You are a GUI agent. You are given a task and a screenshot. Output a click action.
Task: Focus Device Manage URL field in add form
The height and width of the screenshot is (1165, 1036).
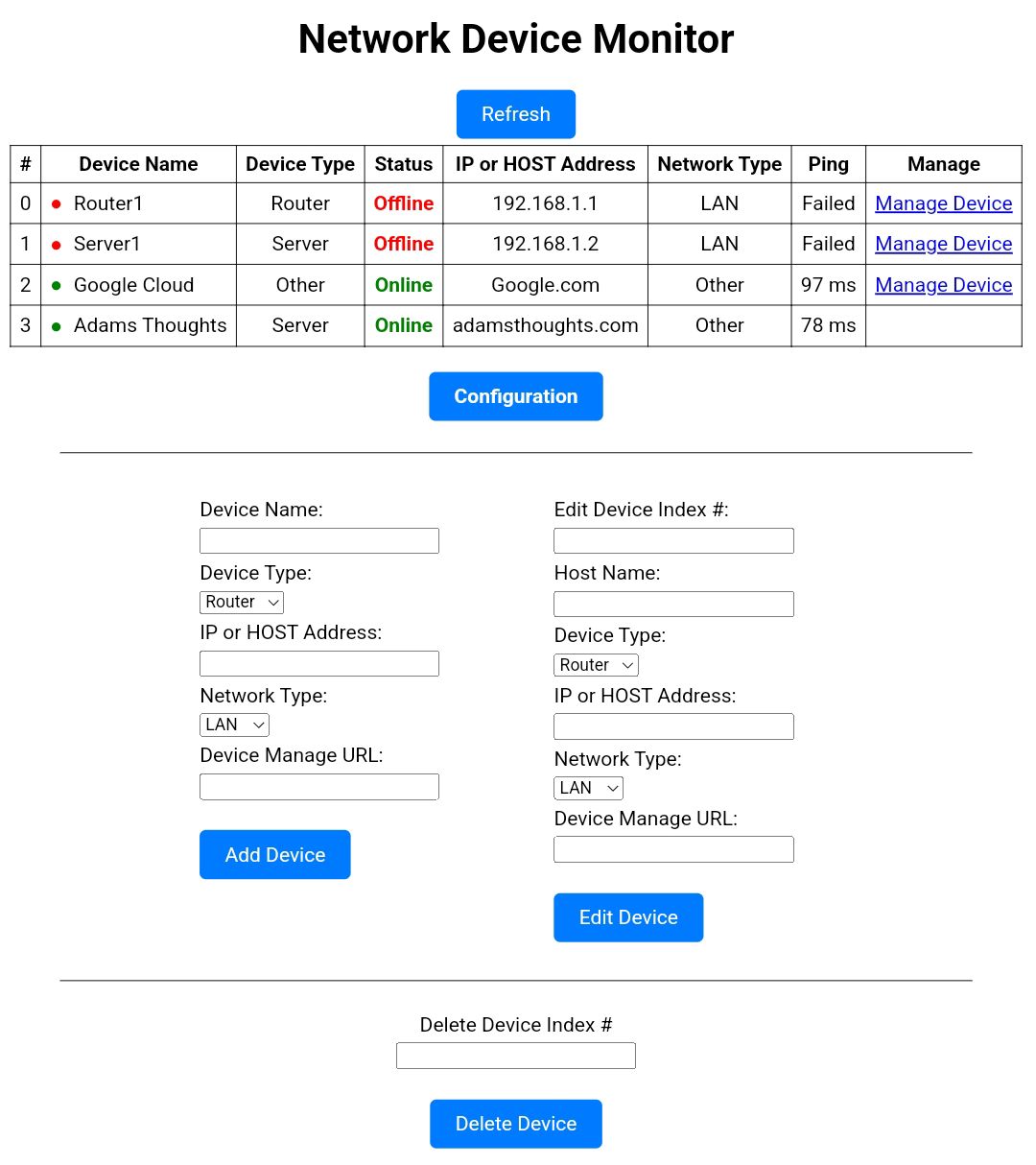[318, 787]
